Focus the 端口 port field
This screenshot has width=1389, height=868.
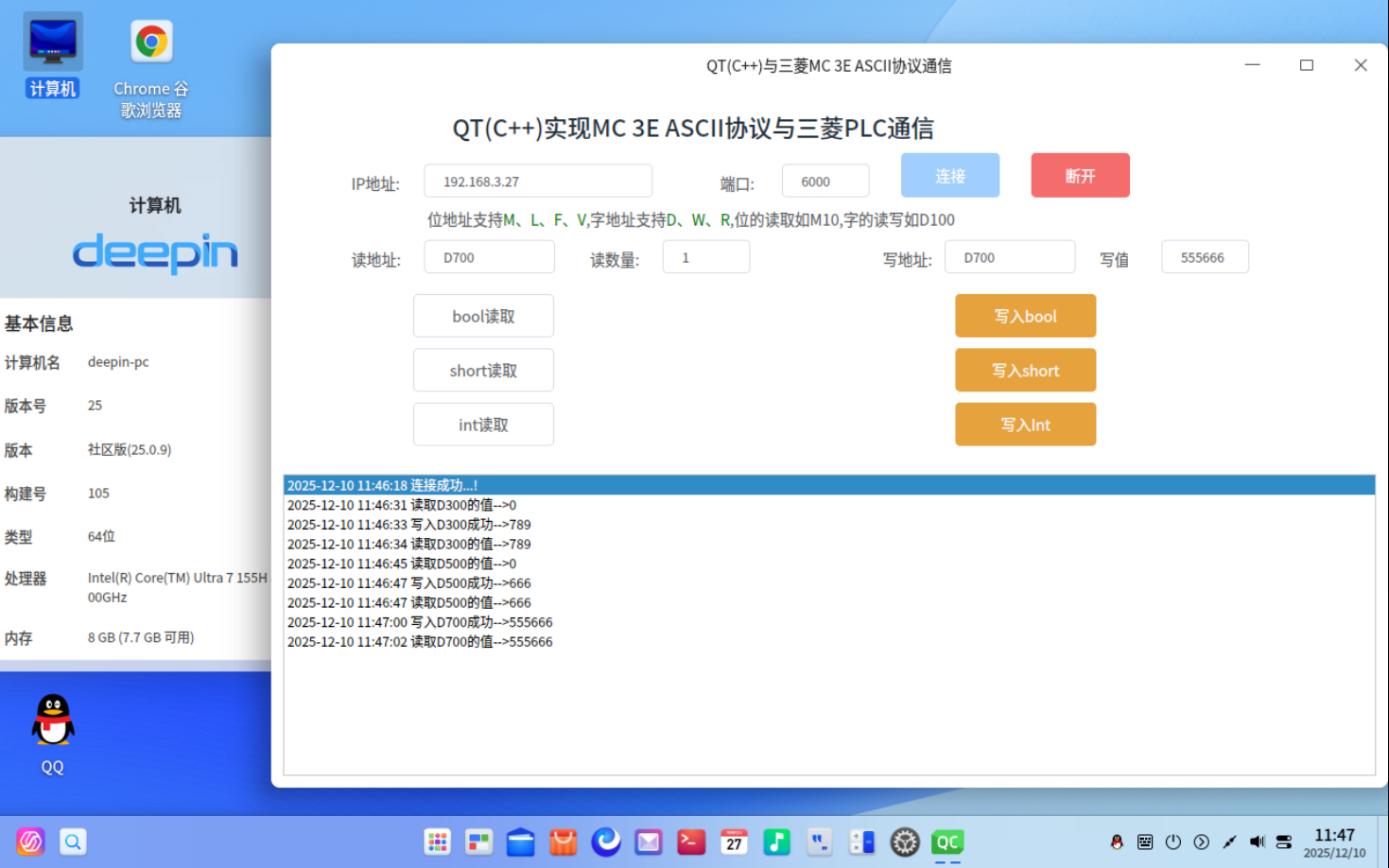825,181
